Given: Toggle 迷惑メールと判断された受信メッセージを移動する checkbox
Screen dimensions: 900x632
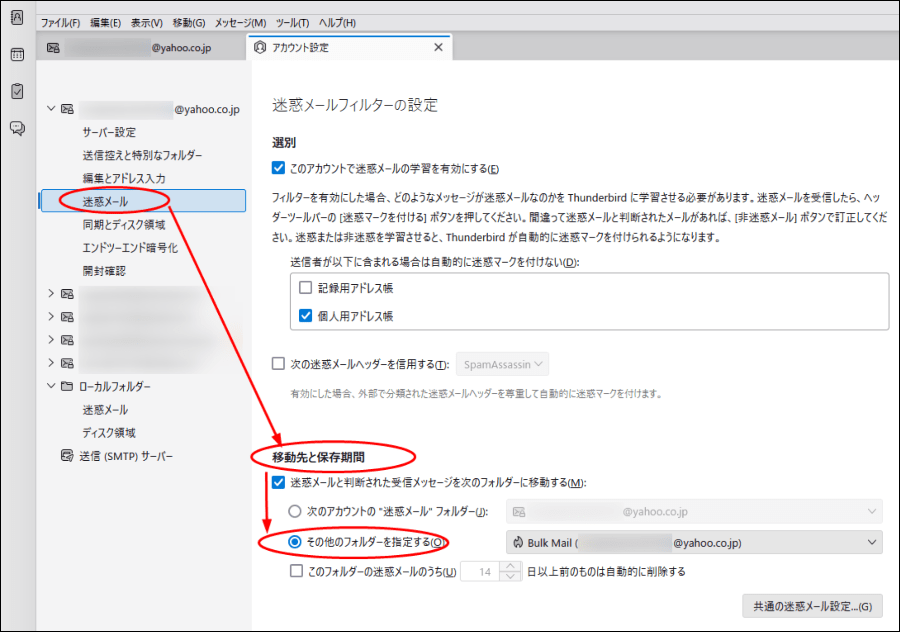Looking at the screenshot, I should 278,482.
